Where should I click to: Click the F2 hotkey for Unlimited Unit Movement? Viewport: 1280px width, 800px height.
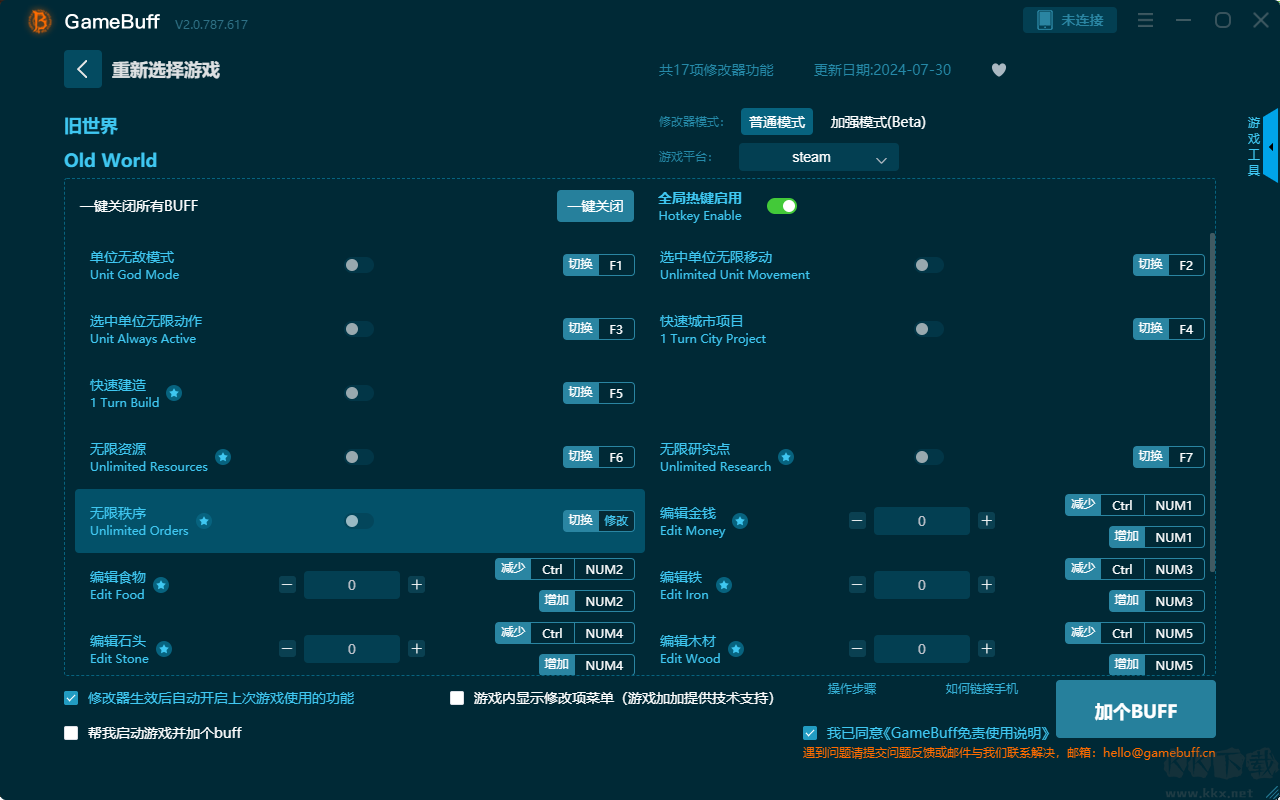(x=1186, y=265)
